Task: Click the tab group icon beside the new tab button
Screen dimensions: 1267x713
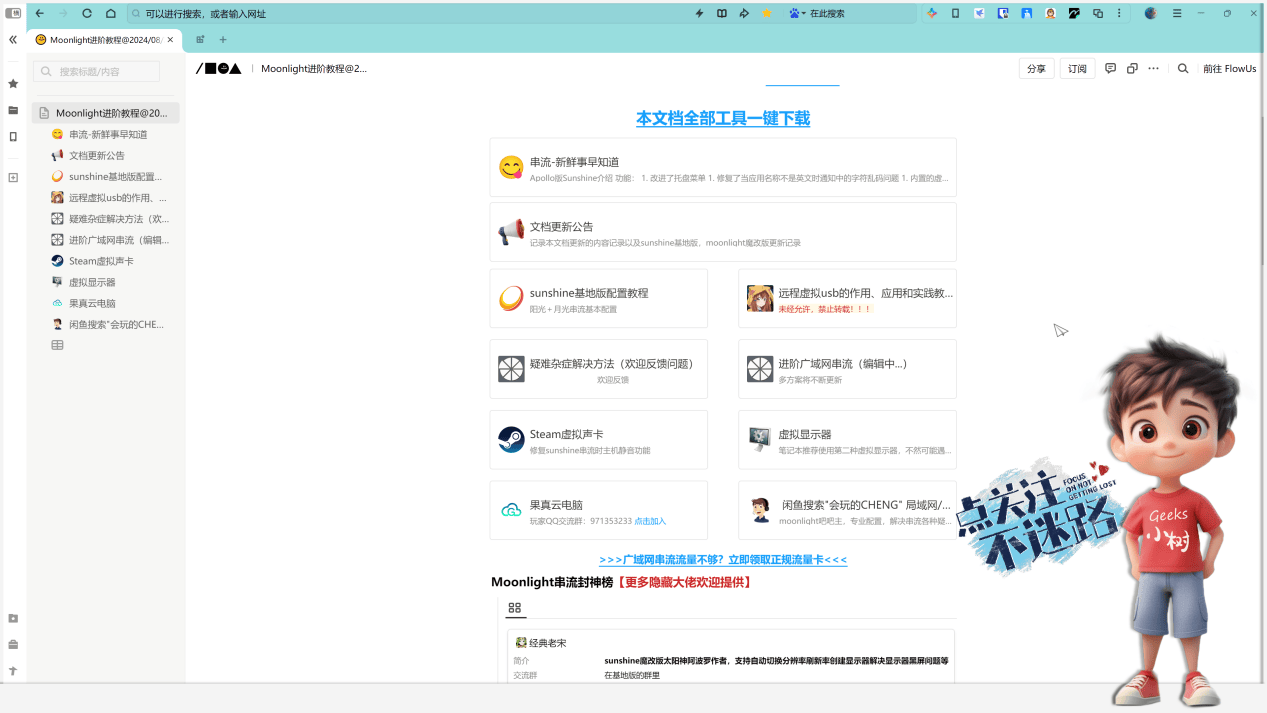Action: [x=200, y=40]
